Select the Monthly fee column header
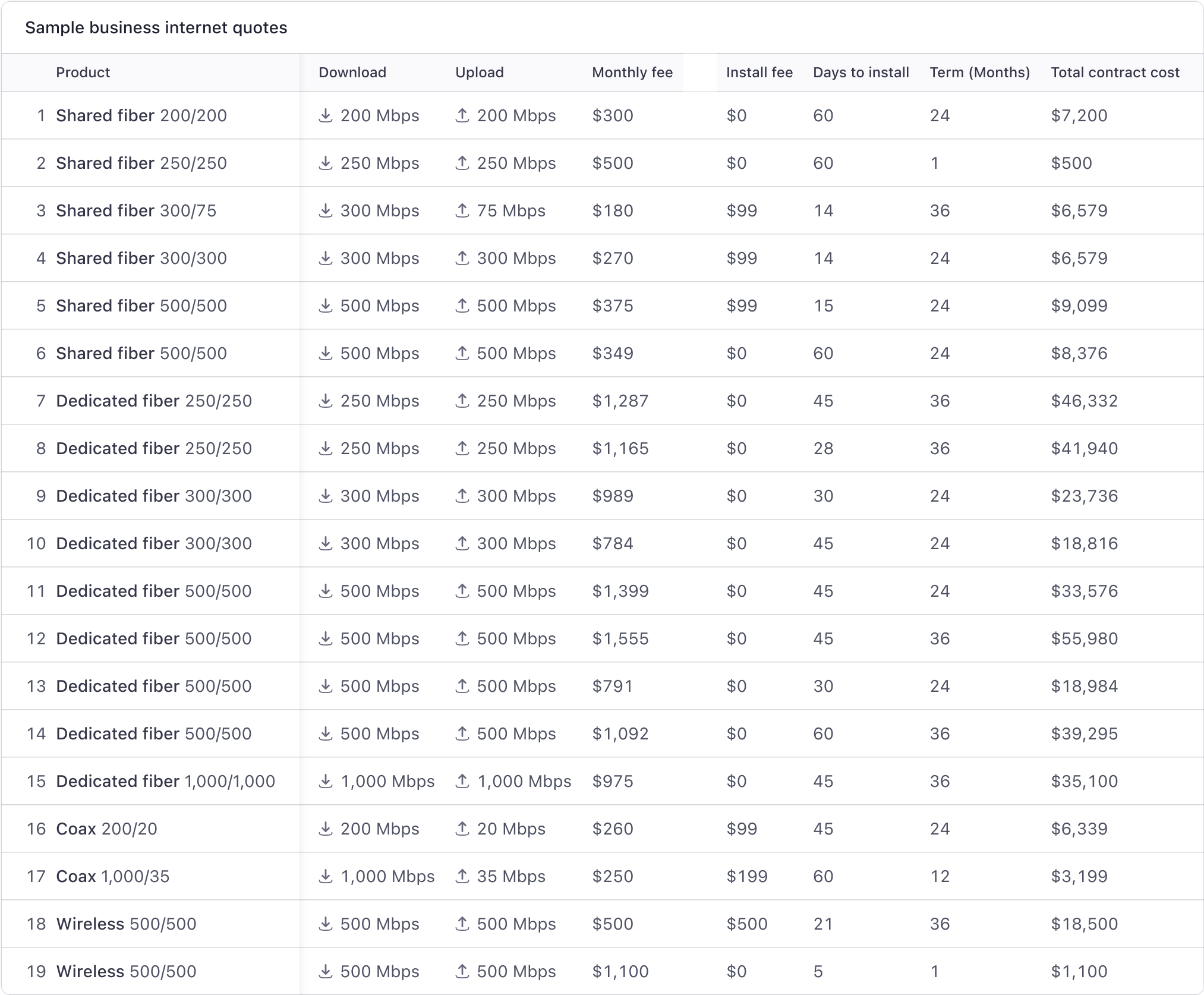The height and width of the screenshot is (995, 1204). [632, 72]
